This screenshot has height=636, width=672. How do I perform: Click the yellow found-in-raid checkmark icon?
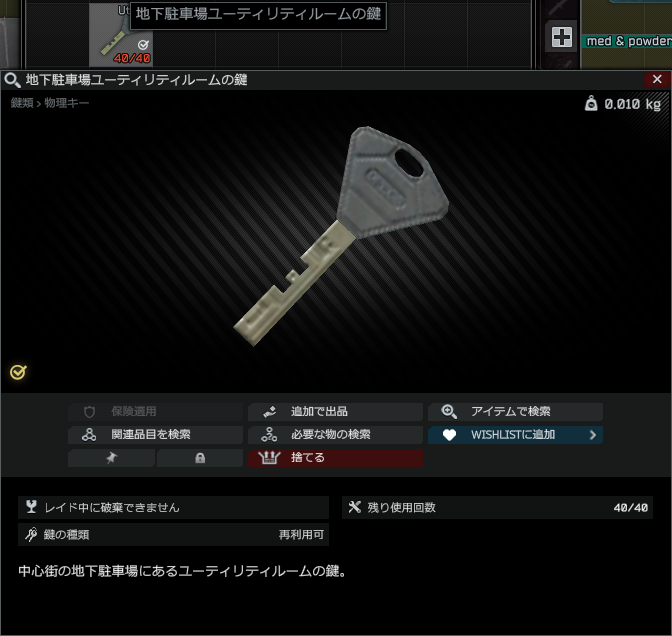coord(18,372)
